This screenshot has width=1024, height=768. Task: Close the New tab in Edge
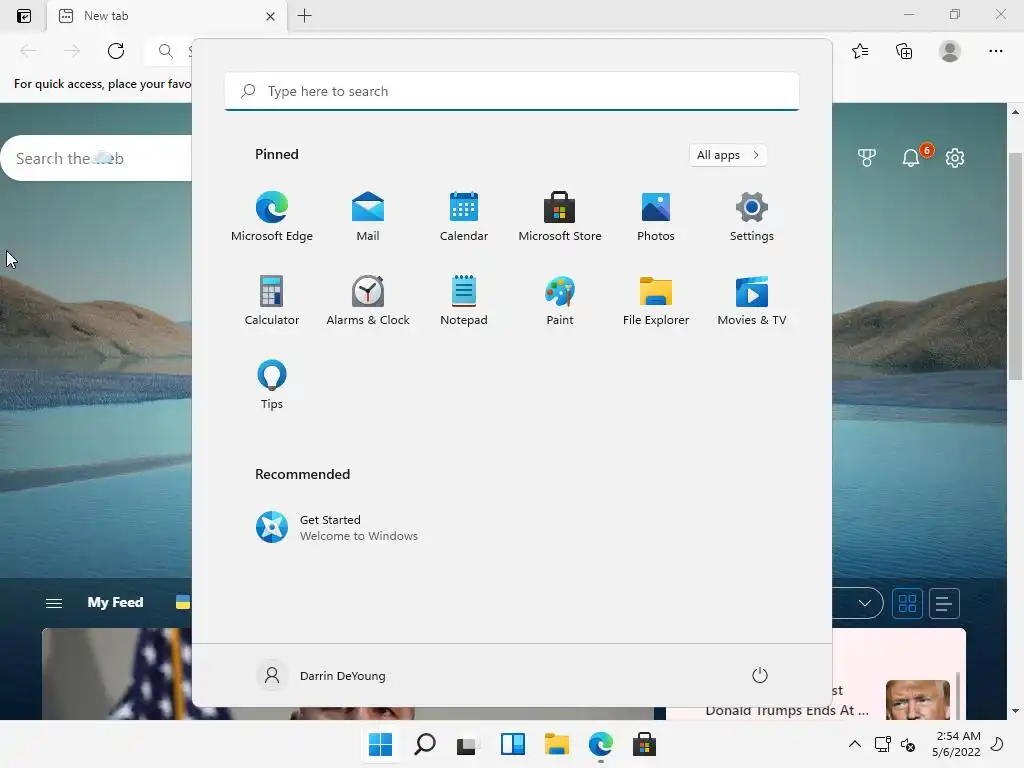[270, 16]
